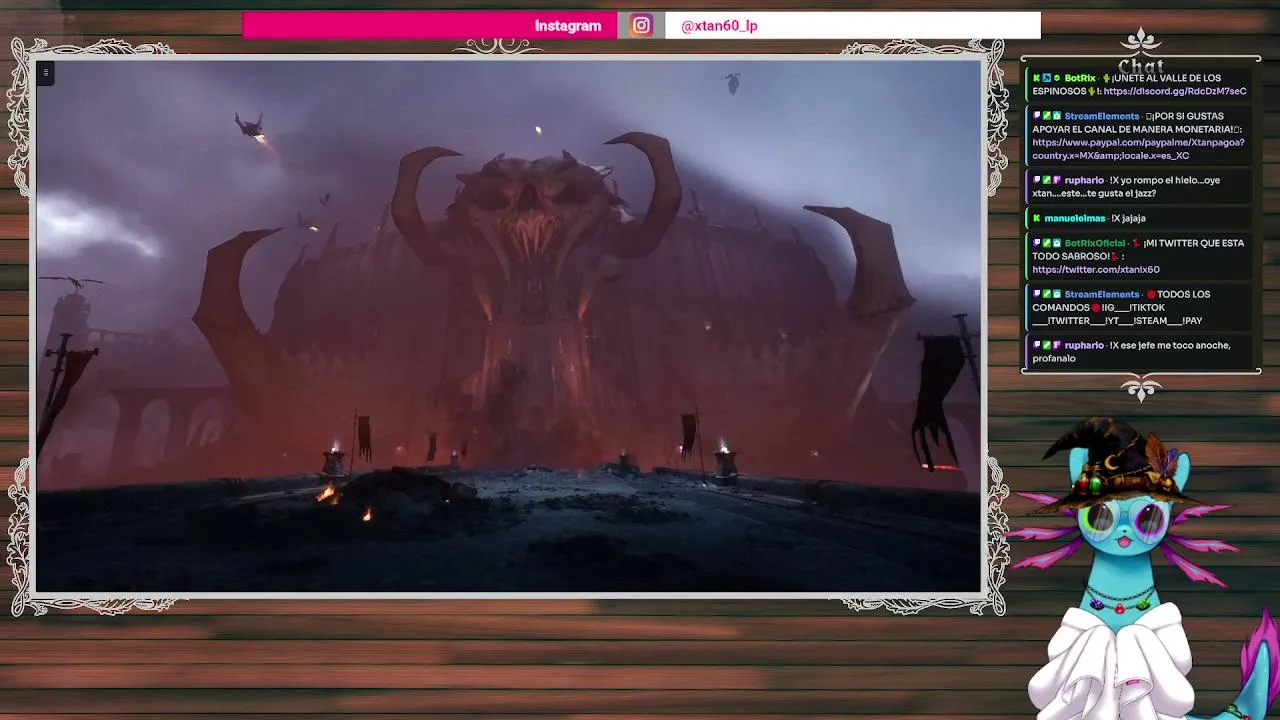Click ruphario's name on the jazz message
The image size is (1280, 720).
tap(1084, 181)
